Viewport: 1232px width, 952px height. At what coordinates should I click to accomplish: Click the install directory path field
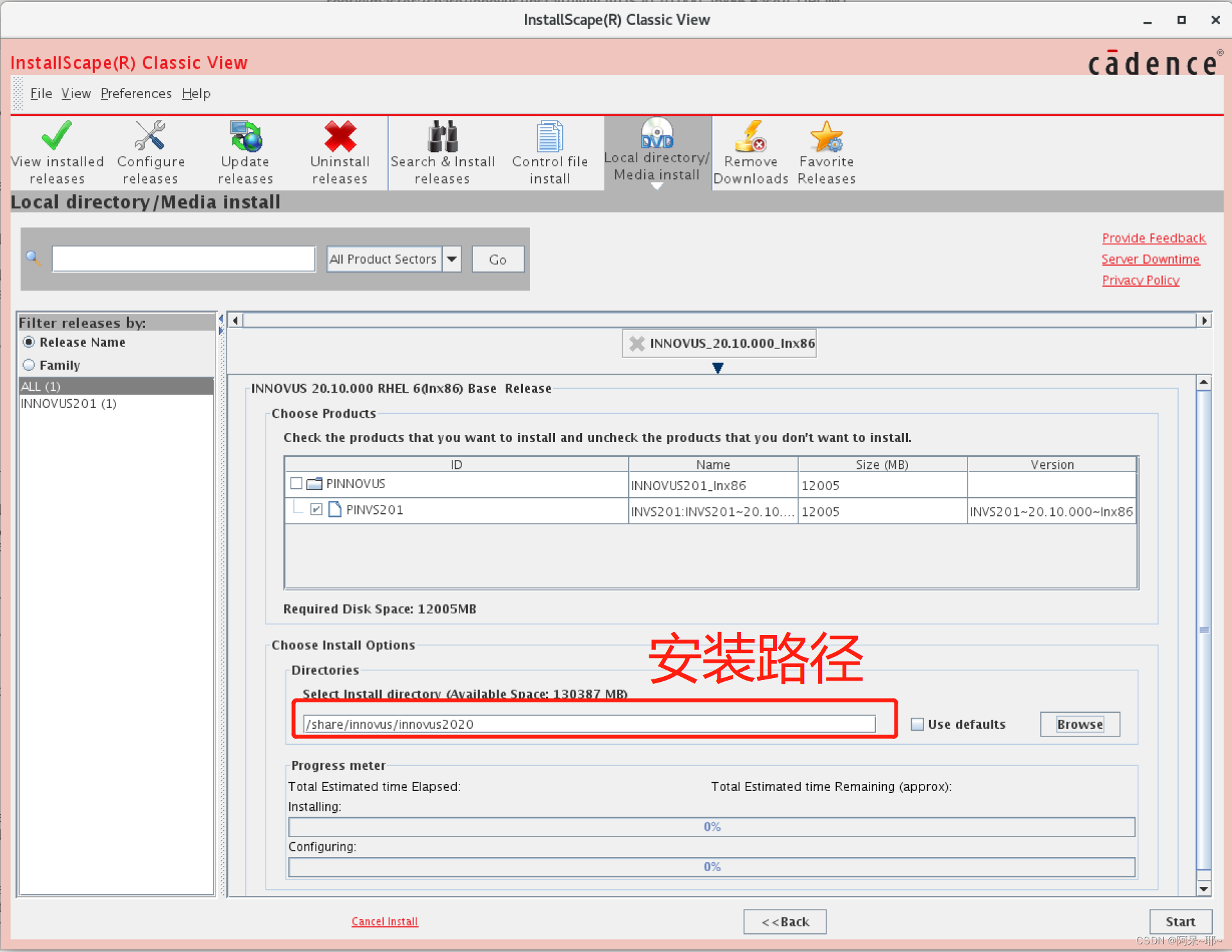click(x=588, y=724)
